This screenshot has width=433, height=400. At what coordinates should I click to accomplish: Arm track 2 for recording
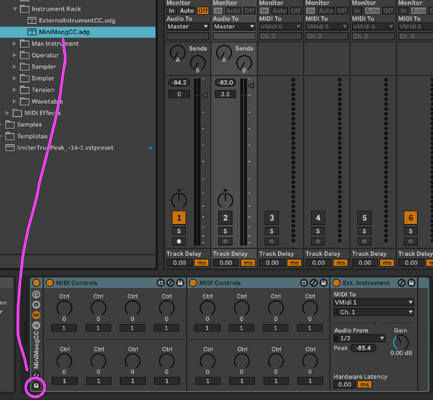pos(225,241)
